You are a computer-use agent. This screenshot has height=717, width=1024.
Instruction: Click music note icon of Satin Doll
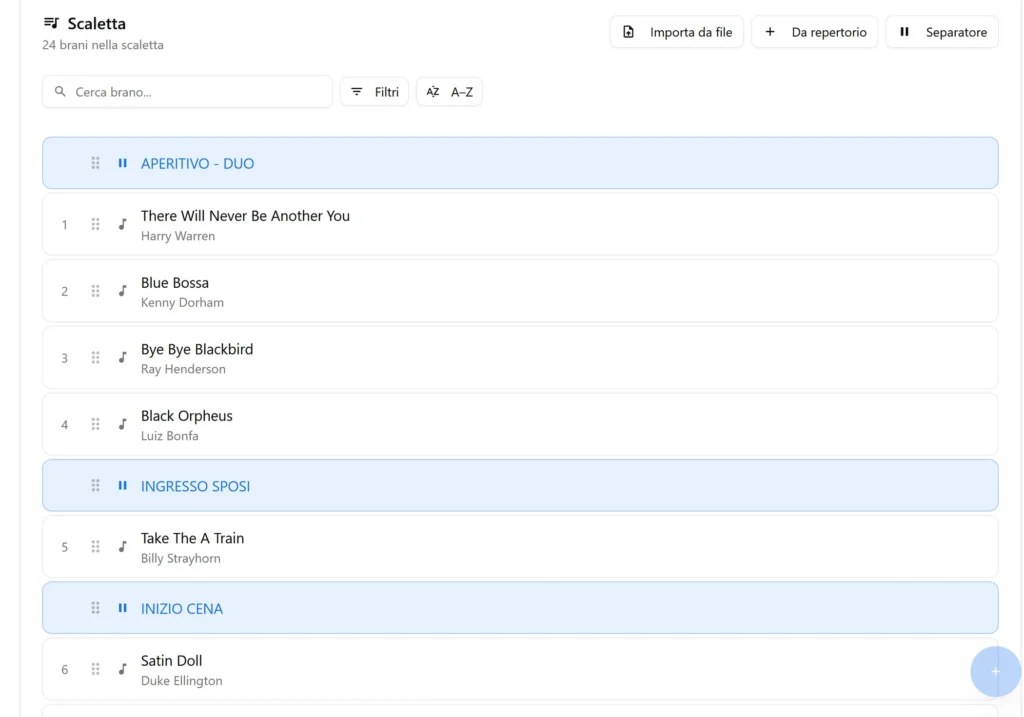(x=123, y=669)
